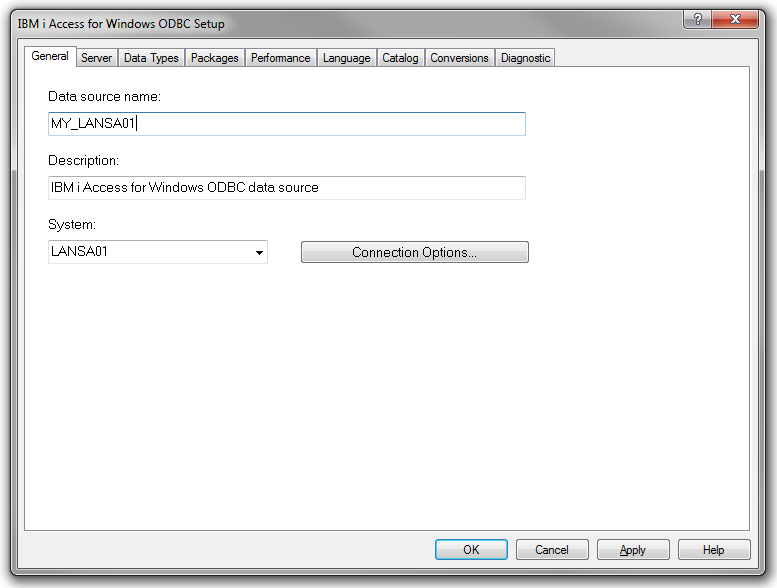The image size is (777, 588).
Task: Open the Diagnostic tab
Action: coord(525,58)
